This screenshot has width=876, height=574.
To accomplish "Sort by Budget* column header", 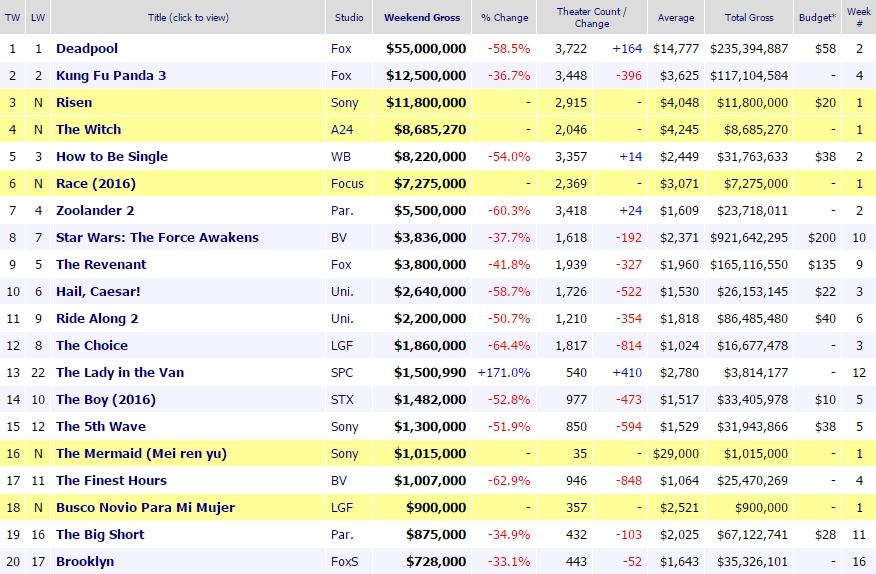I will pyautogui.click(x=817, y=17).
